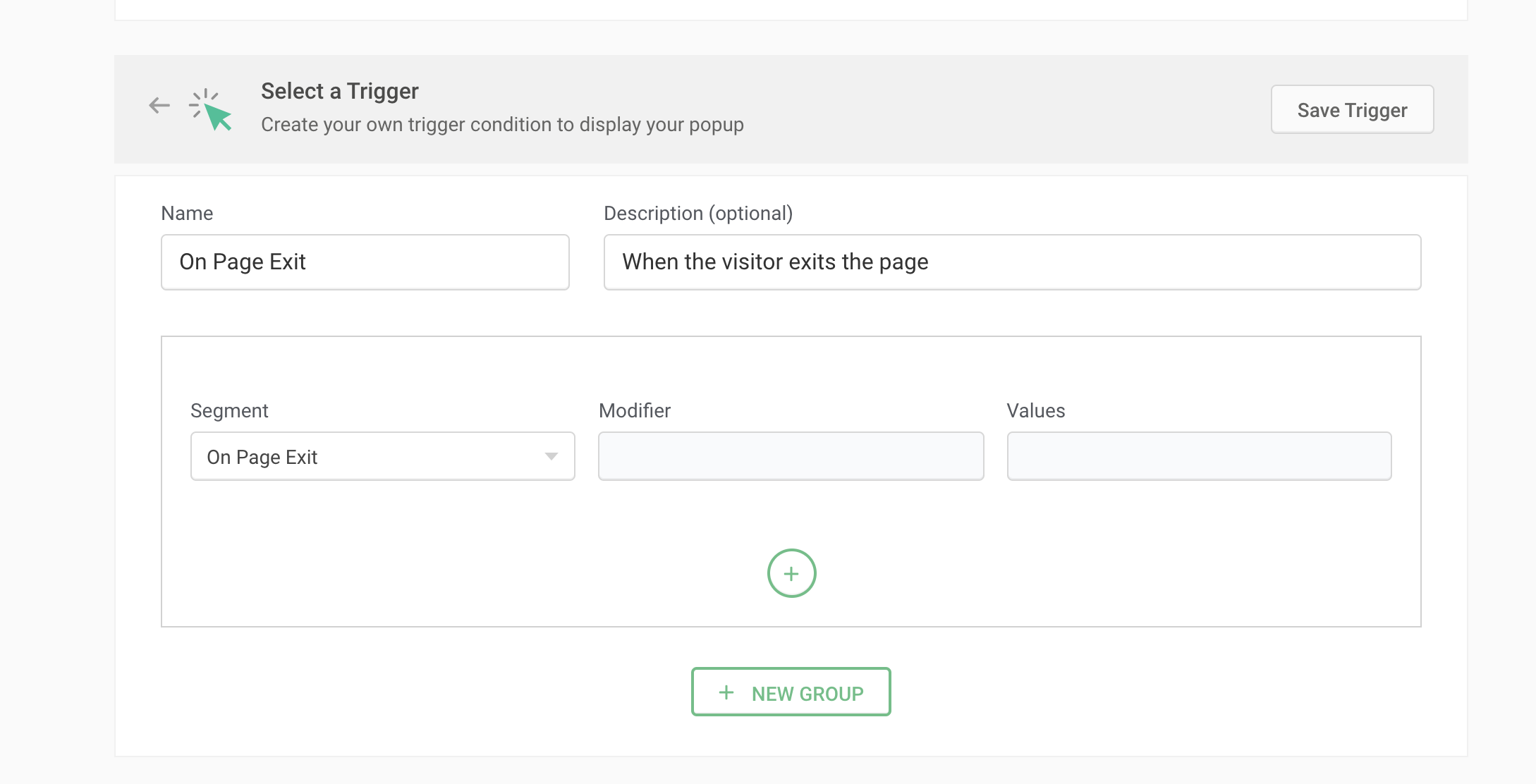Click the back arrow icon
The image size is (1536, 784).
(159, 106)
